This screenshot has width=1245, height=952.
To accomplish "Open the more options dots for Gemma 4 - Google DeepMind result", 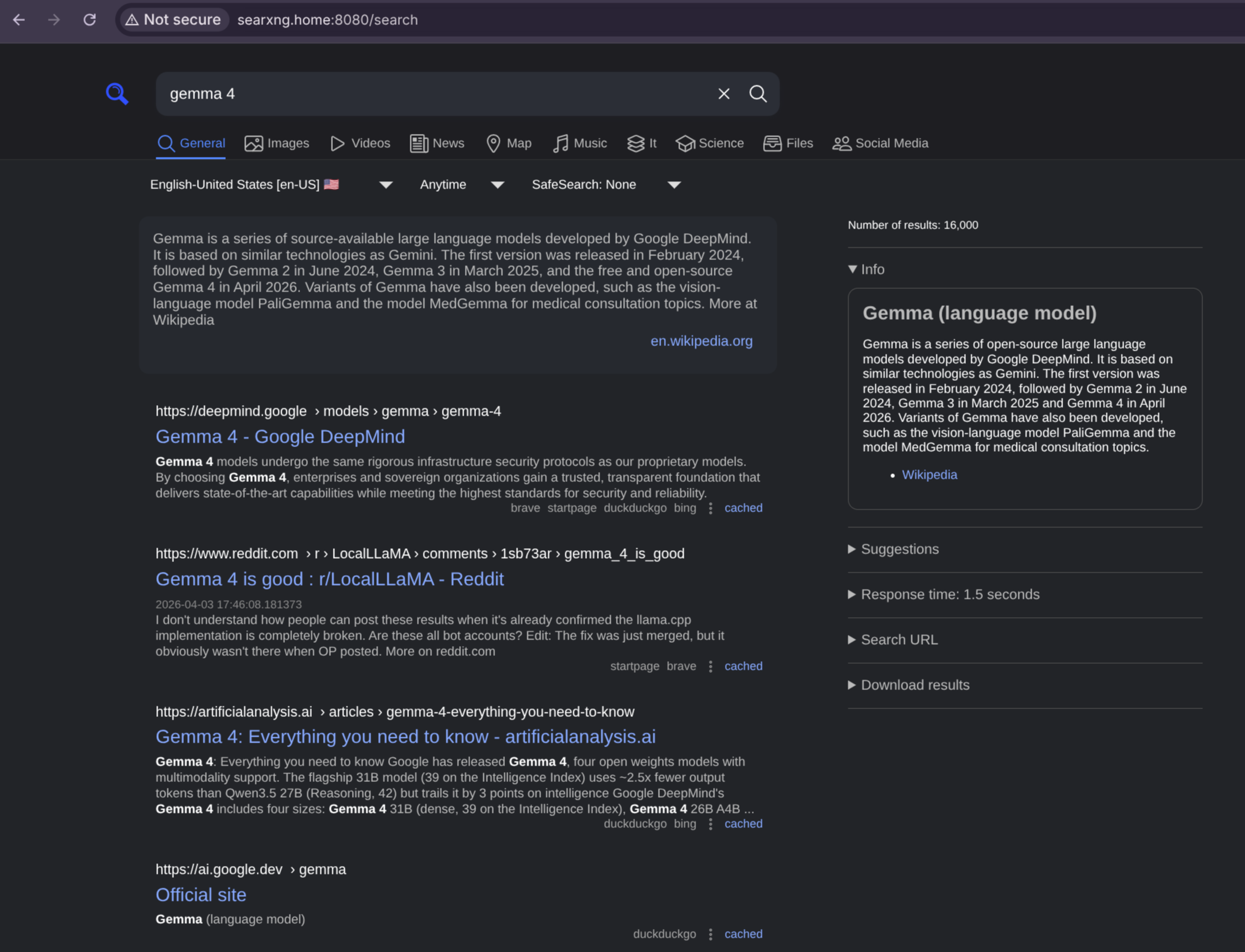I will coord(710,508).
